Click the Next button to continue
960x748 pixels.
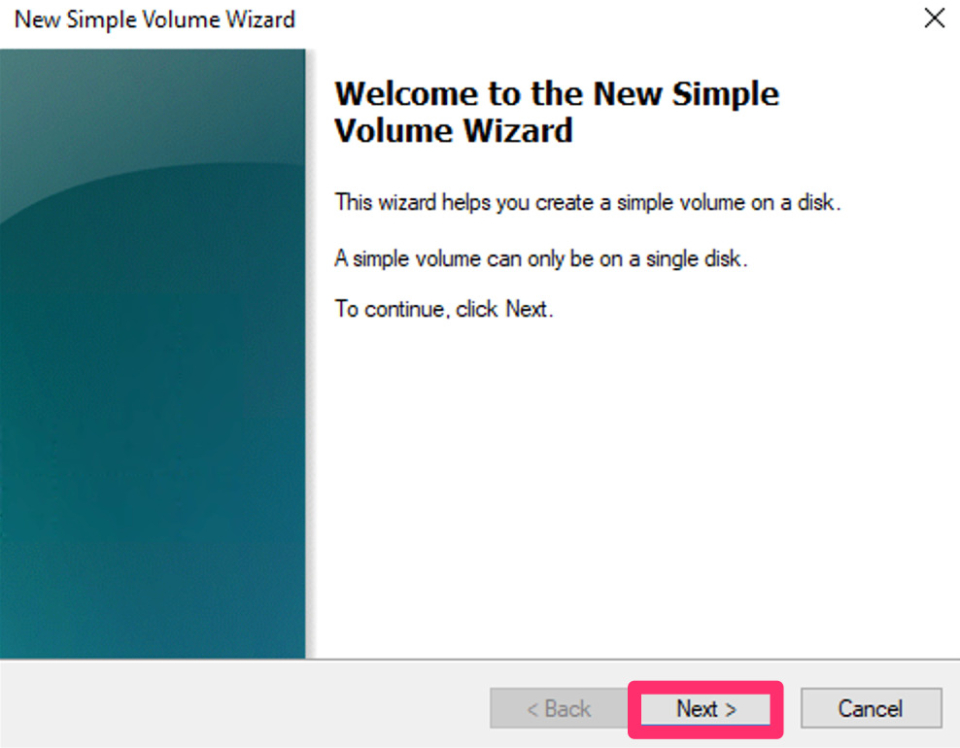[x=705, y=709]
